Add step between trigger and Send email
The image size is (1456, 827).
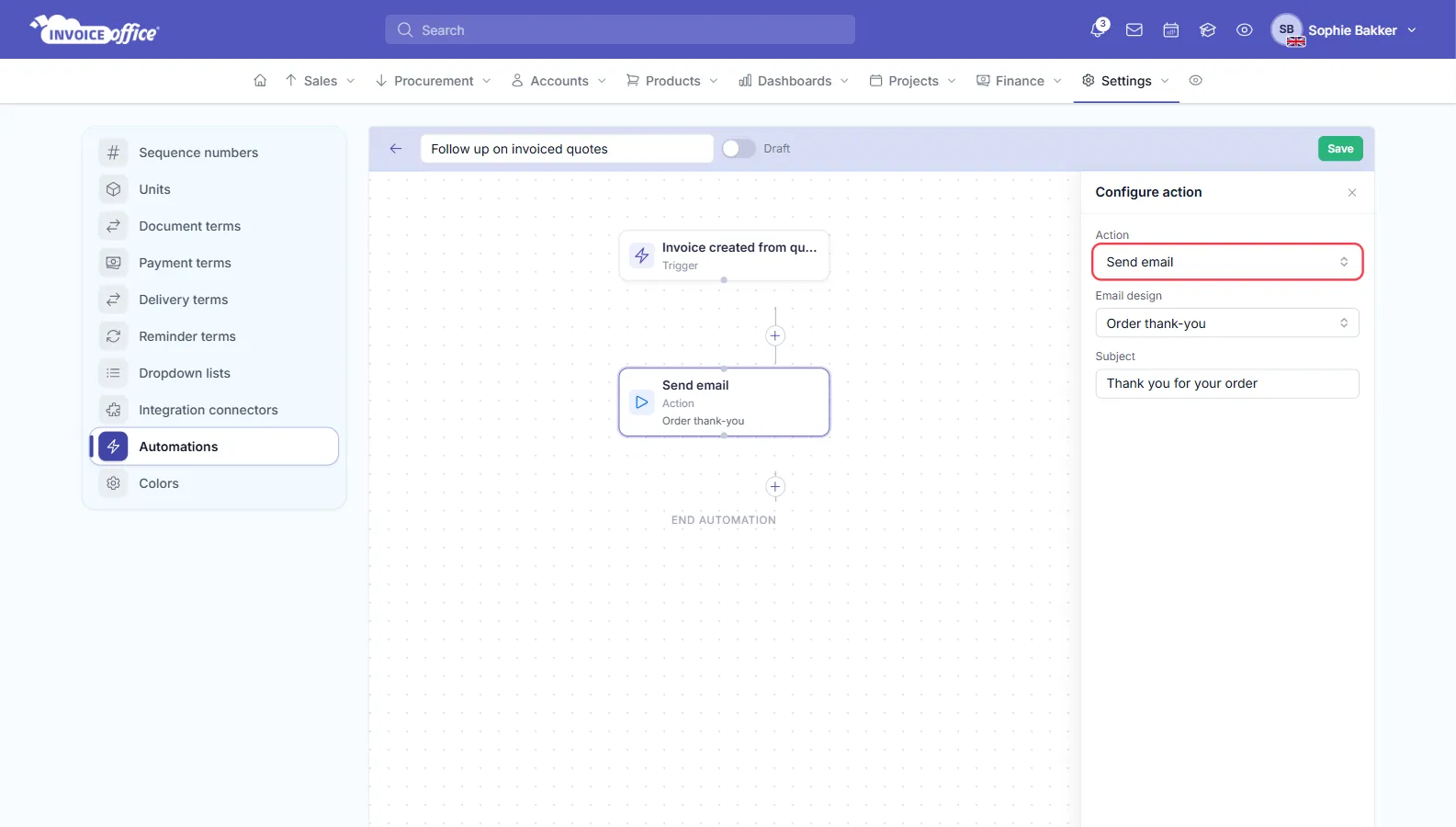pos(775,335)
